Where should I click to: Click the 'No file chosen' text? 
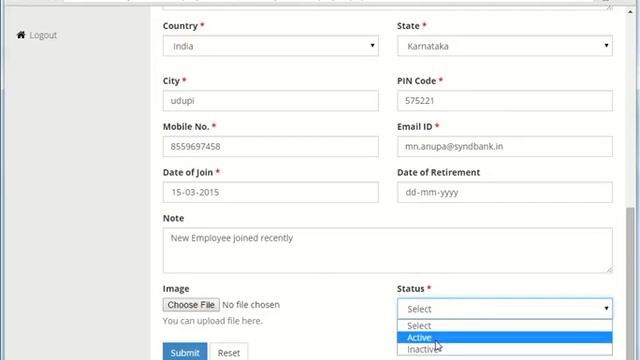251,305
